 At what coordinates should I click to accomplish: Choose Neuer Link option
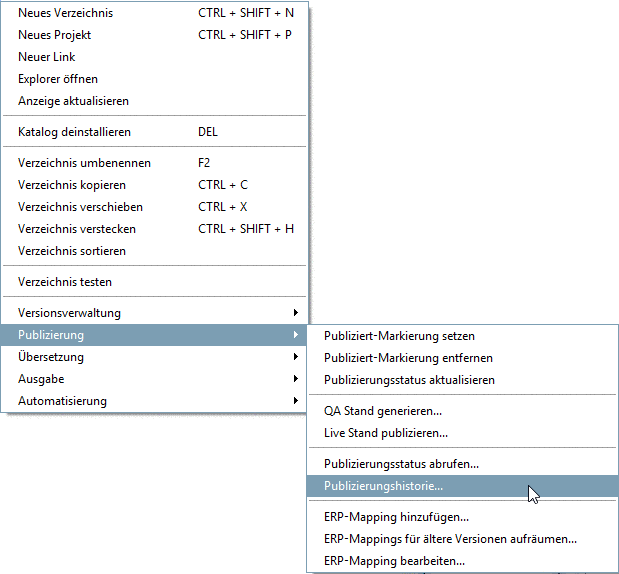point(47,57)
